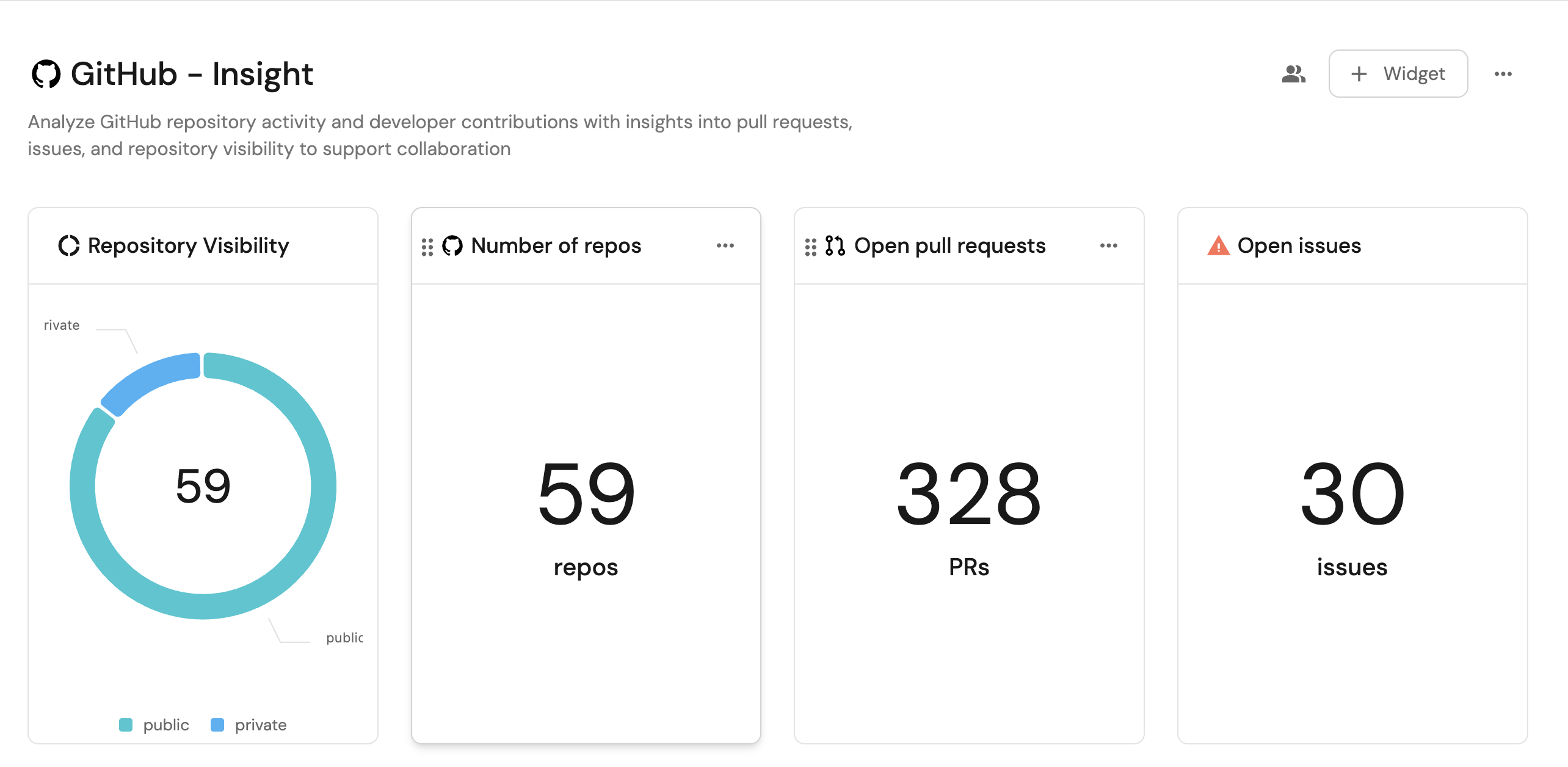
Task: Click the GitHub logo beside dashboard title
Action: point(46,74)
